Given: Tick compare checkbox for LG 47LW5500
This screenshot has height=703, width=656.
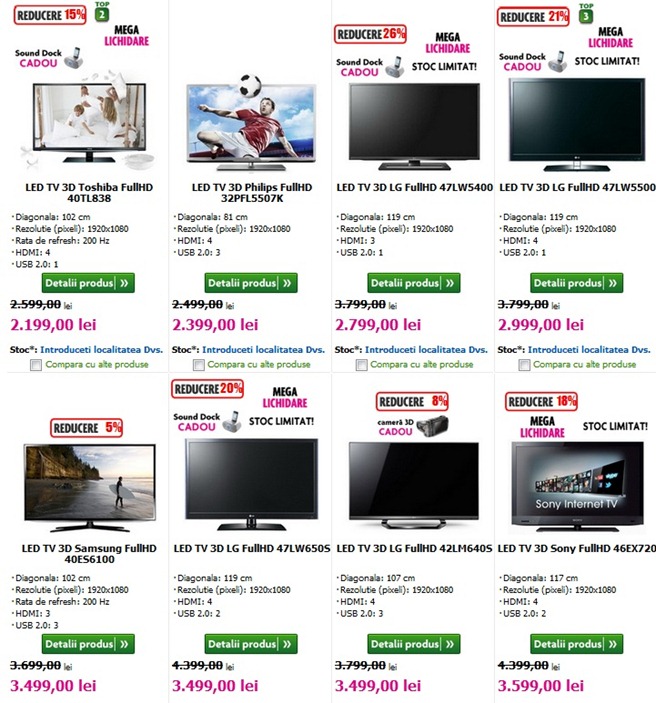Looking at the screenshot, I should click(524, 365).
